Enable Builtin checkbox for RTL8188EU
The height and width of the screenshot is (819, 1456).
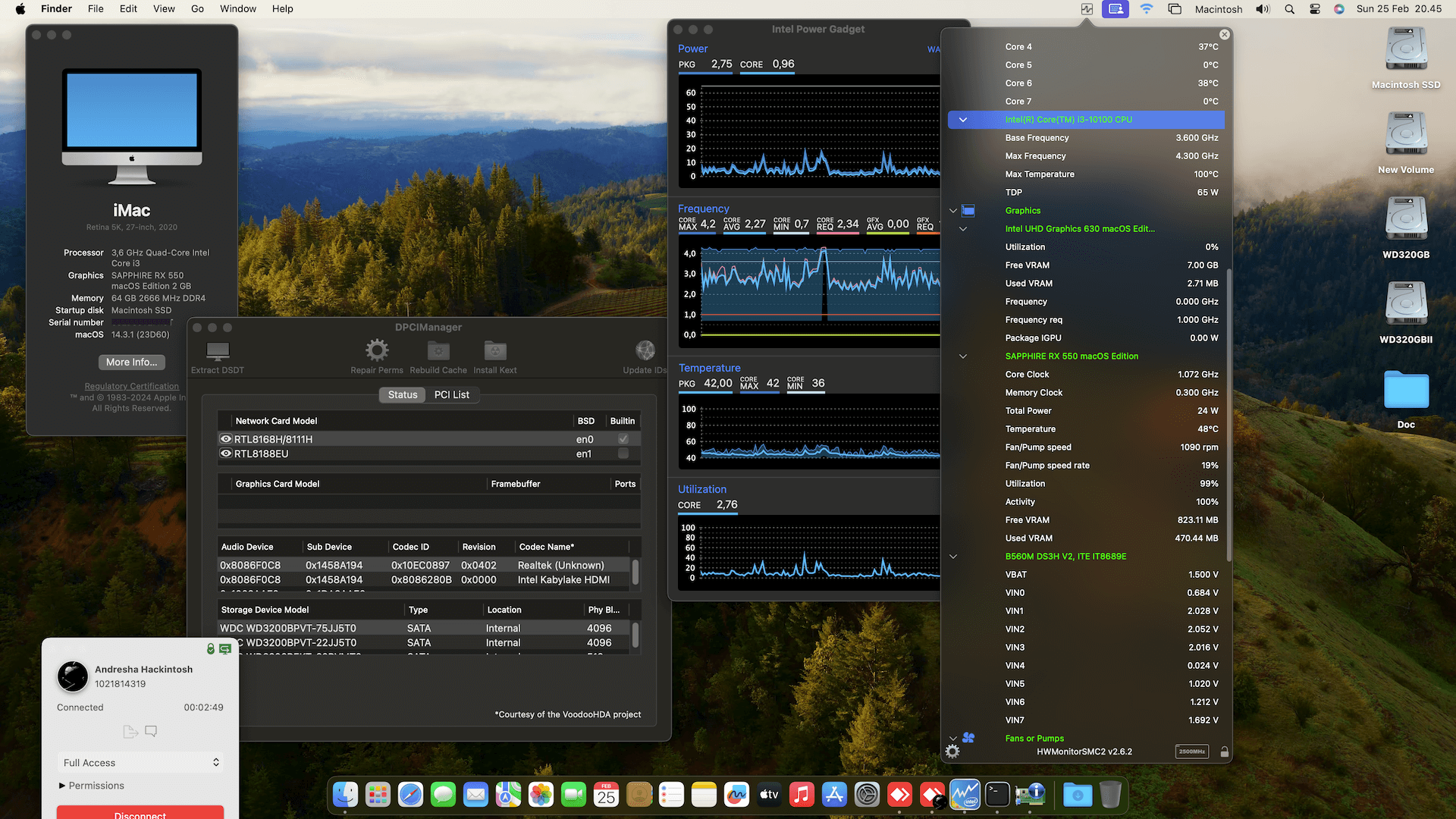(x=623, y=453)
